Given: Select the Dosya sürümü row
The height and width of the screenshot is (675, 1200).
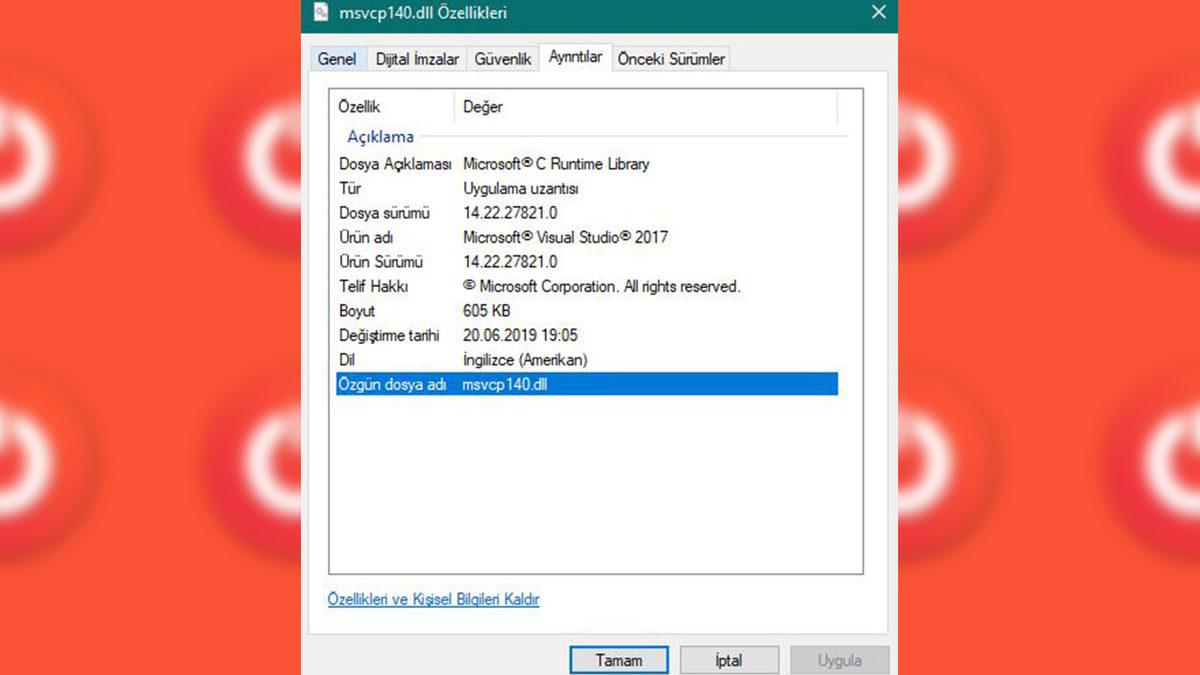Looking at the screenshot, I should click(x=500, y=213).
